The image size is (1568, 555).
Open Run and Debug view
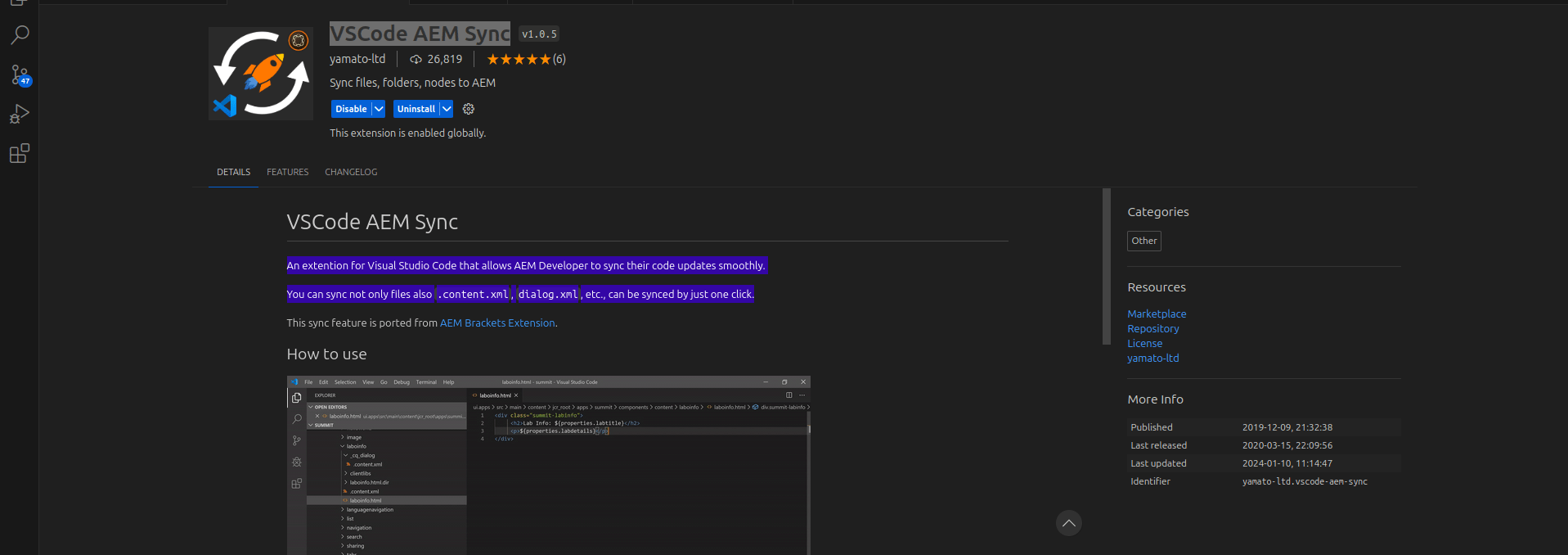pos(20,114)
